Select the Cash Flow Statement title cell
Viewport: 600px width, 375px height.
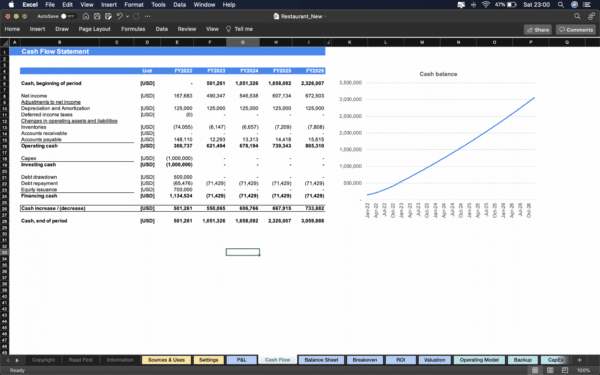pos(55,51)
